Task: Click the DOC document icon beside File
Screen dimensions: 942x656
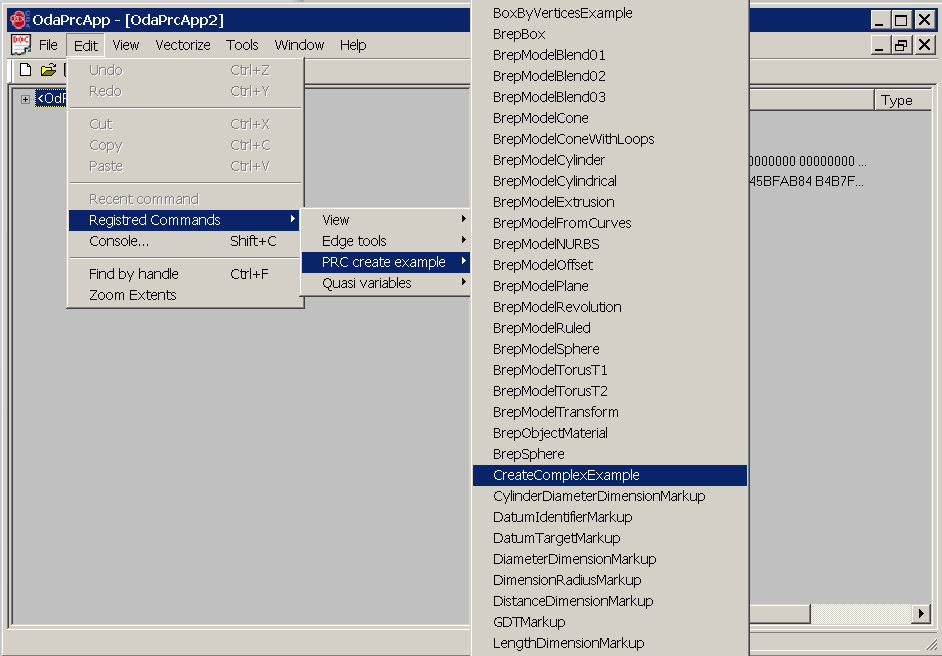Action: point(21,45)
